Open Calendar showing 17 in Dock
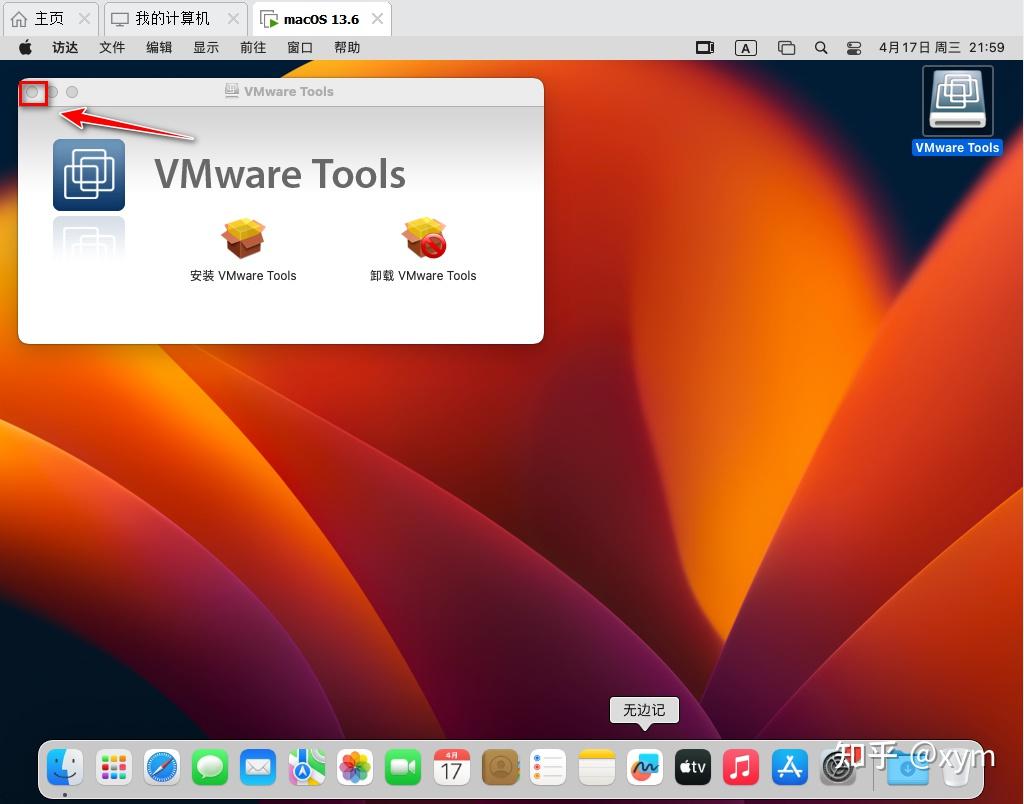The image size is (1024, 804). click(x=452, y=767)
